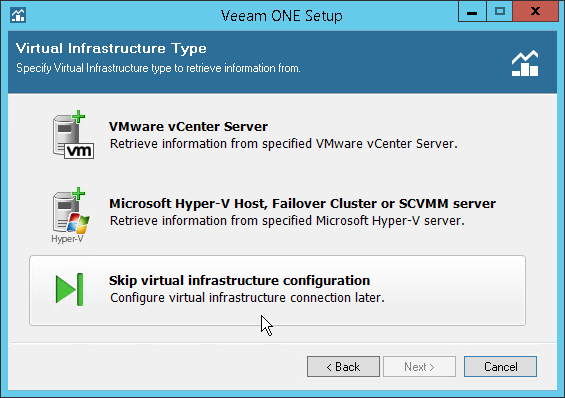The height and width of the screenshot is (398, 565).
Task: Maximize the Veeam ONE Setup window
Action: point(500,12)
